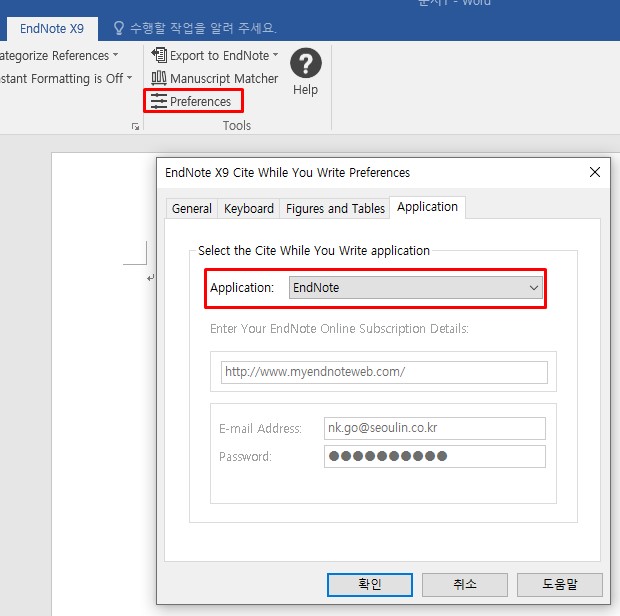The width and height of the screenshot is (620, 616).
Task: Switch to the General tab
Action: point(192,208)
